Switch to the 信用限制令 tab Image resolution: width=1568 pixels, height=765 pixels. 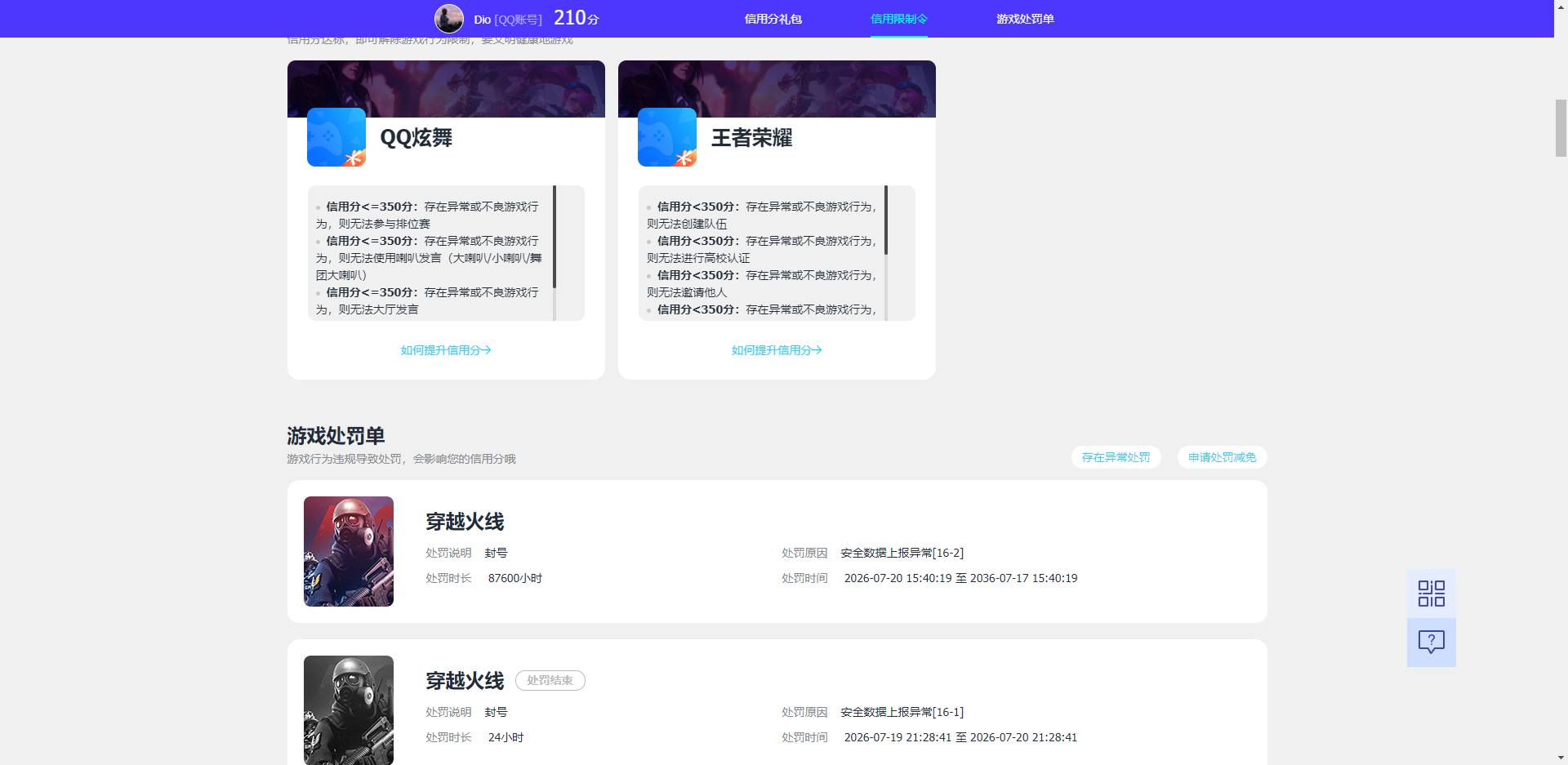pyautogui.click(x=898, y=19)
